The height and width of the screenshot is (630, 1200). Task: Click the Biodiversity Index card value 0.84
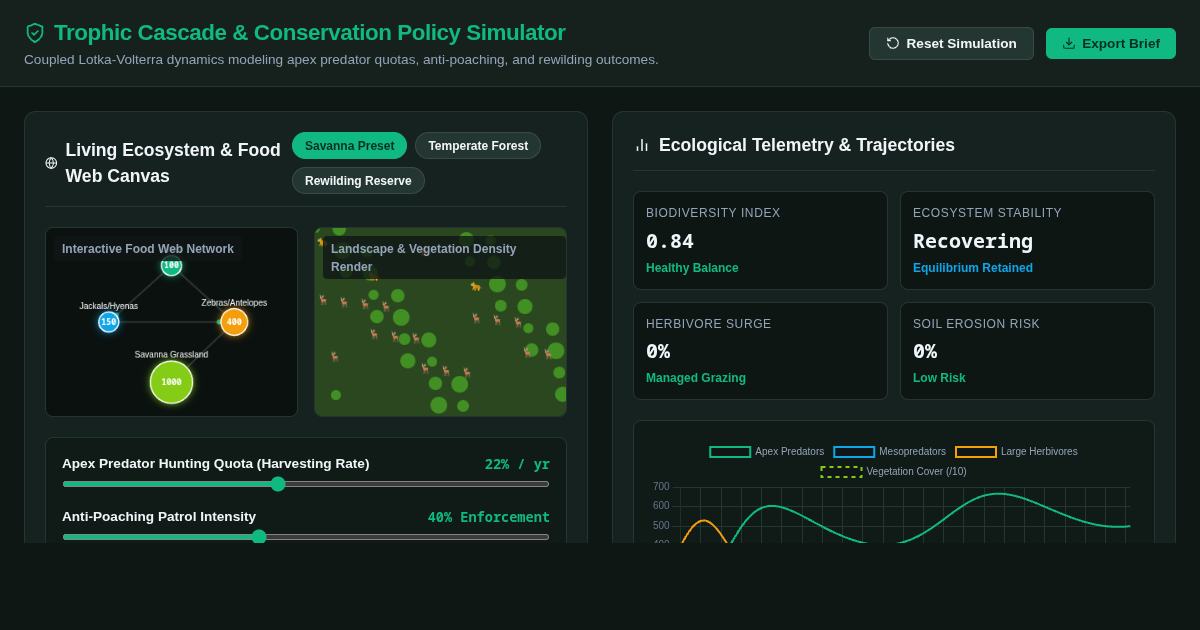[670, 241]
